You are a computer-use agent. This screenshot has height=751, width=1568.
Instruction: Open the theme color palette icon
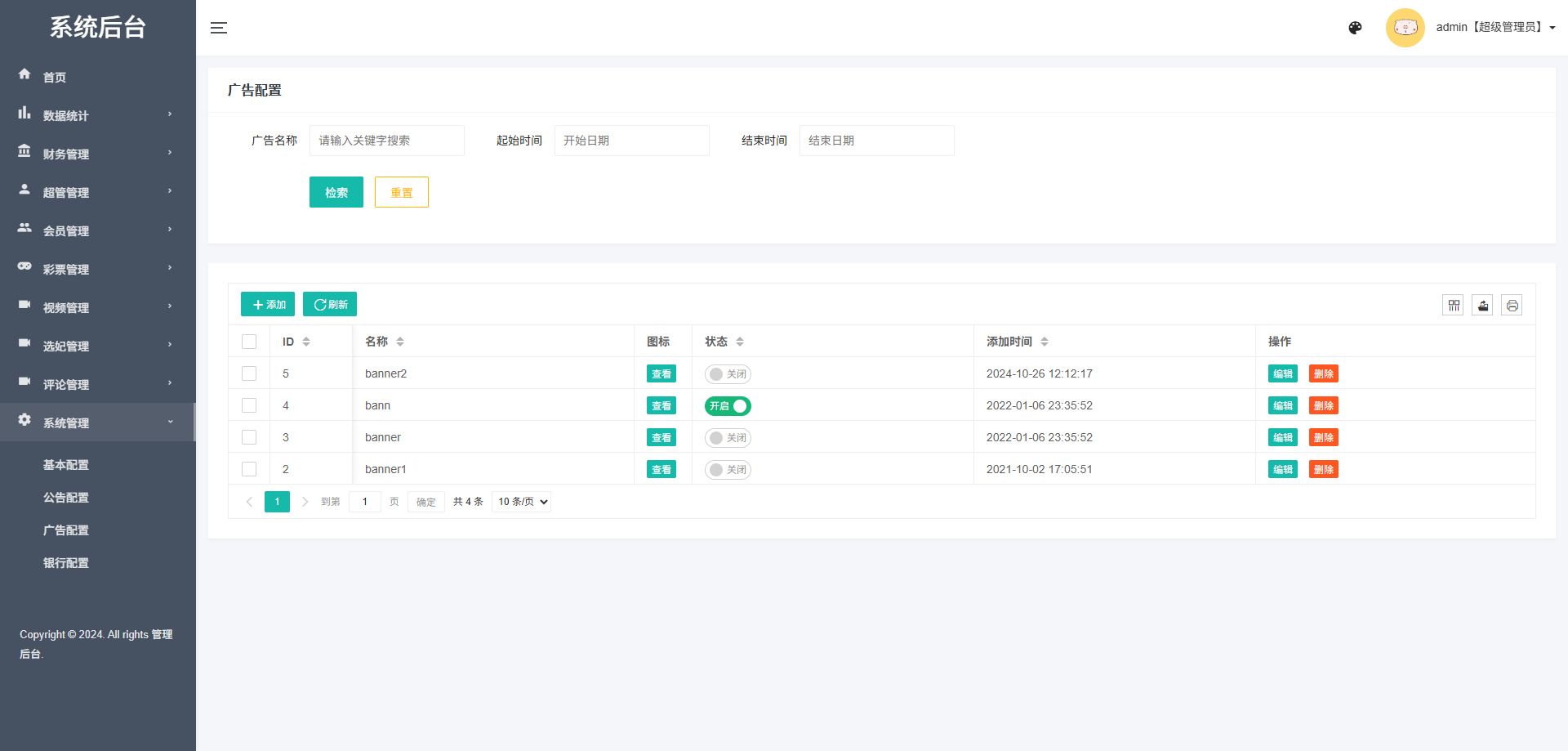pos(1355,27)
